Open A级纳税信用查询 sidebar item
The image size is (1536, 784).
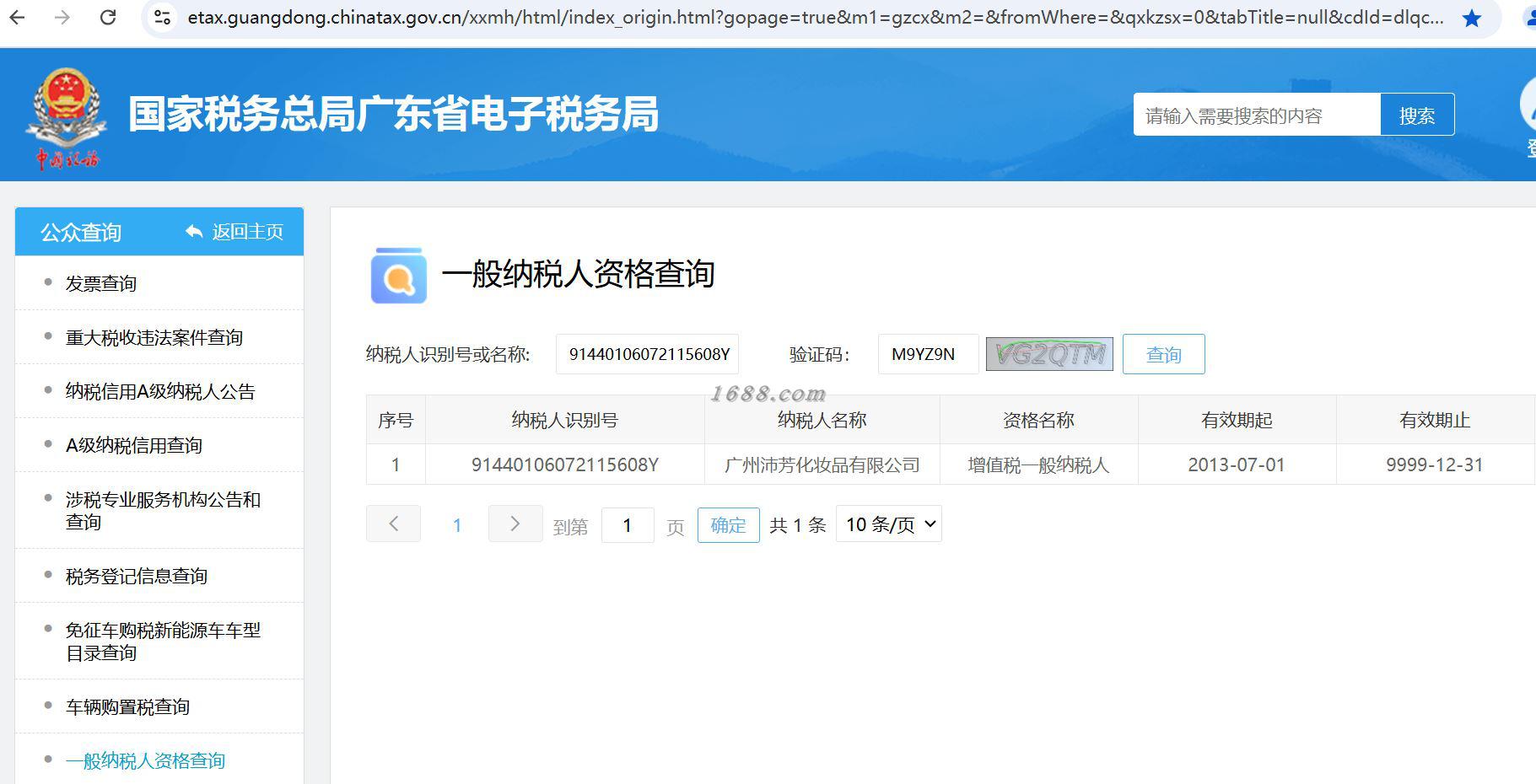pyautogui.click(x=134, y=445)
